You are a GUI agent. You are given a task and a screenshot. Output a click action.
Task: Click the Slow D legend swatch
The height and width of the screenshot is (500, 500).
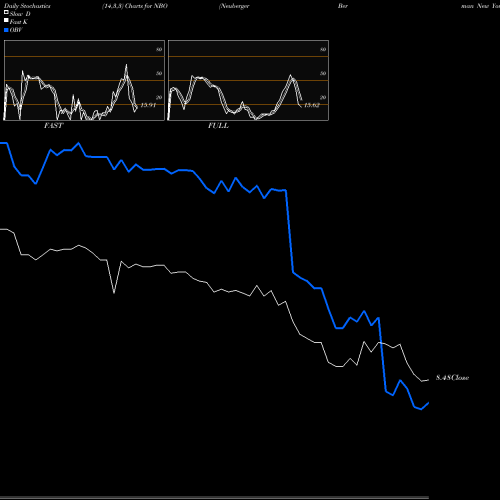pos(6,12)
